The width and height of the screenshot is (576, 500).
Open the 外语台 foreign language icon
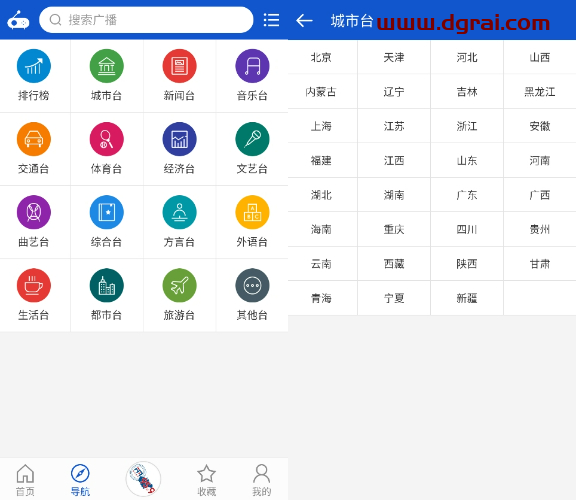point(252,212)
